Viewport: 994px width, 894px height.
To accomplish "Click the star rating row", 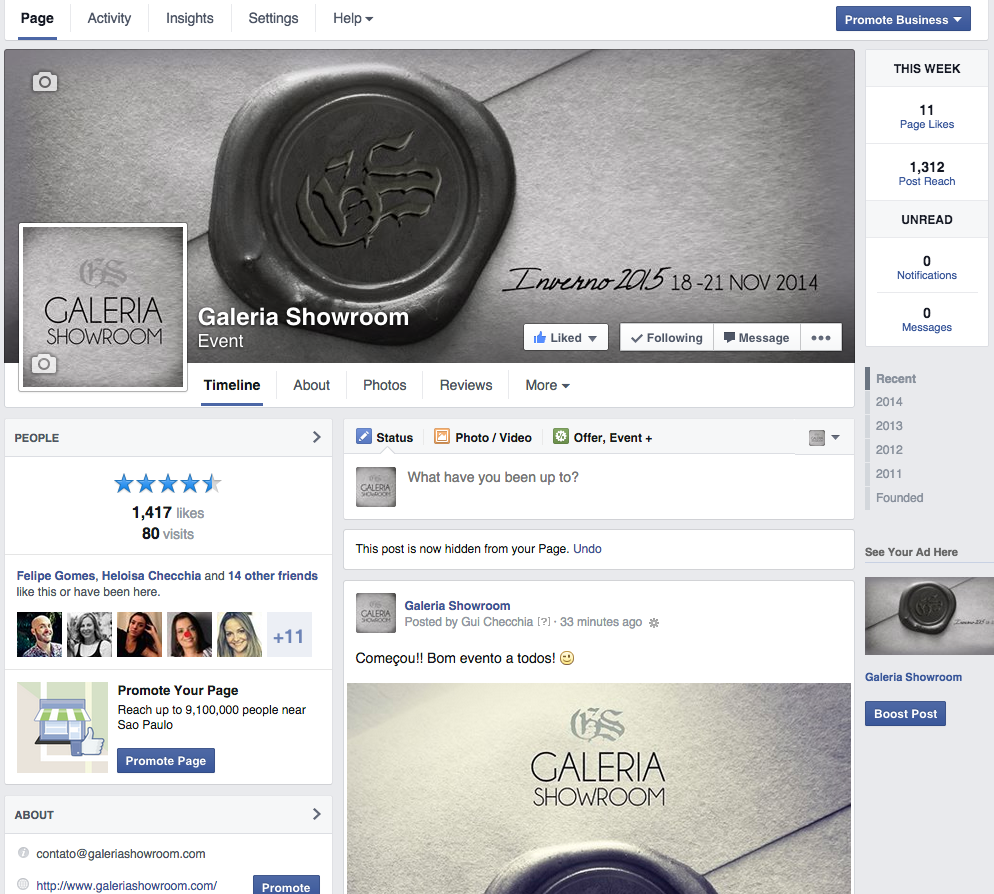I will [x=168, y=484].
